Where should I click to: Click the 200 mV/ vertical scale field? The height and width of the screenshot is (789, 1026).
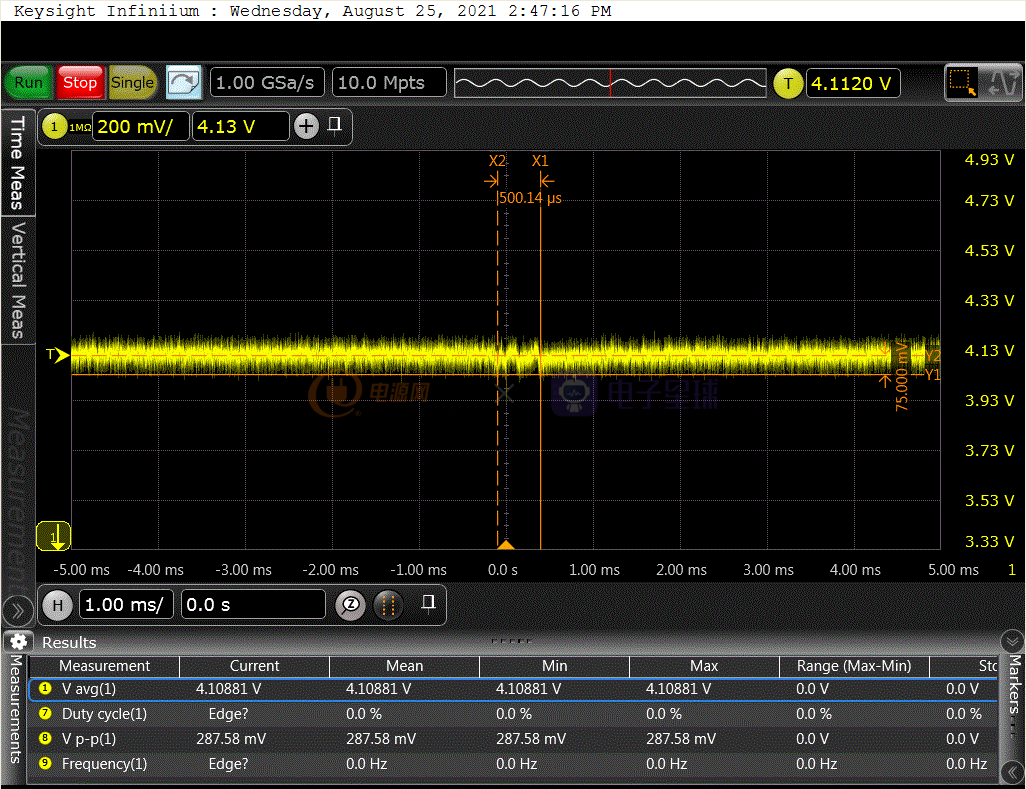[141, 126]
